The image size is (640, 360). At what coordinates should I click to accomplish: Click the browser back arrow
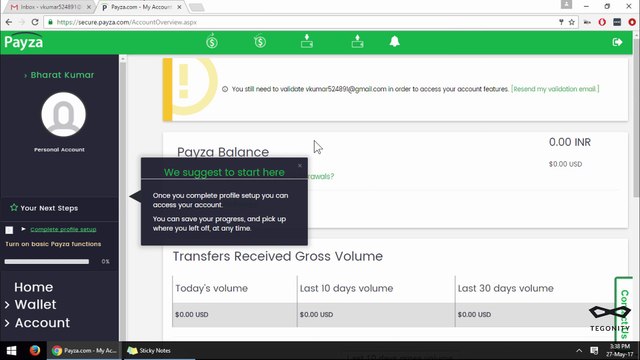click(x=9, y=22)
